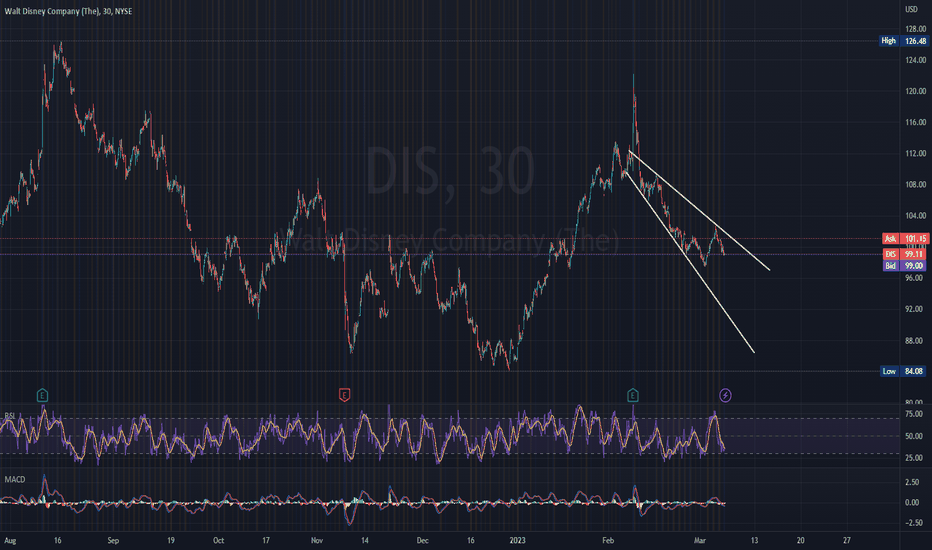The height and width of the screenshot is (550, 932).
Task: Click the 104.00 price axis label
Action: pos(915,215)
